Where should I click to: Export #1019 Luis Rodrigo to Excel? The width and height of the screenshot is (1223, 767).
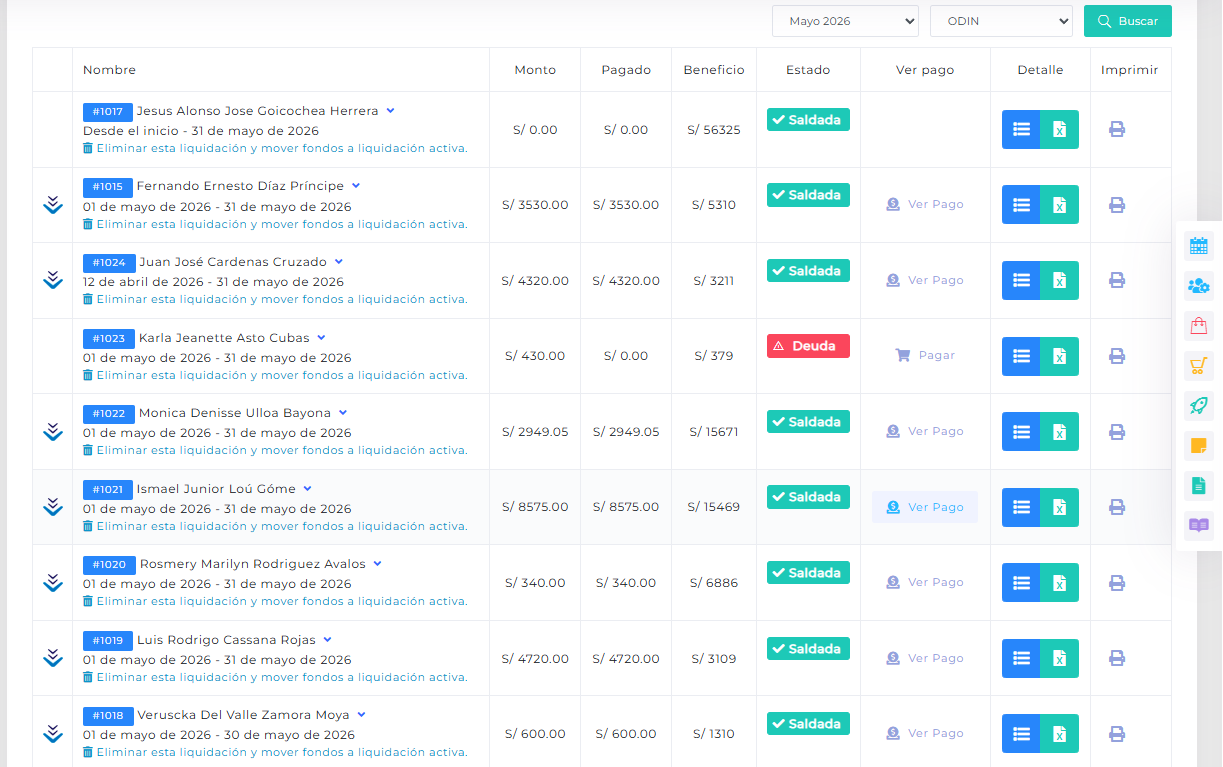coord(1059,658)
